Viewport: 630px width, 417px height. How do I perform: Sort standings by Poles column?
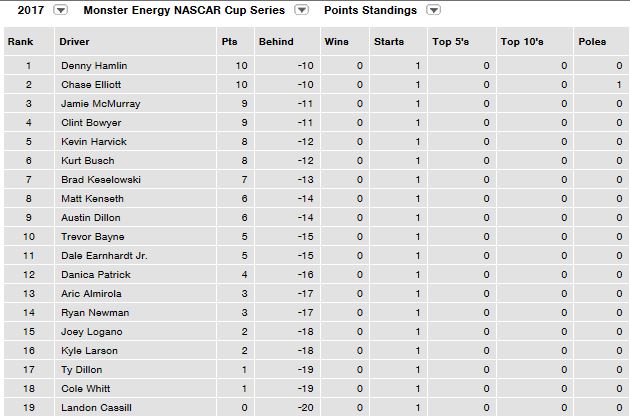(591, 43)
